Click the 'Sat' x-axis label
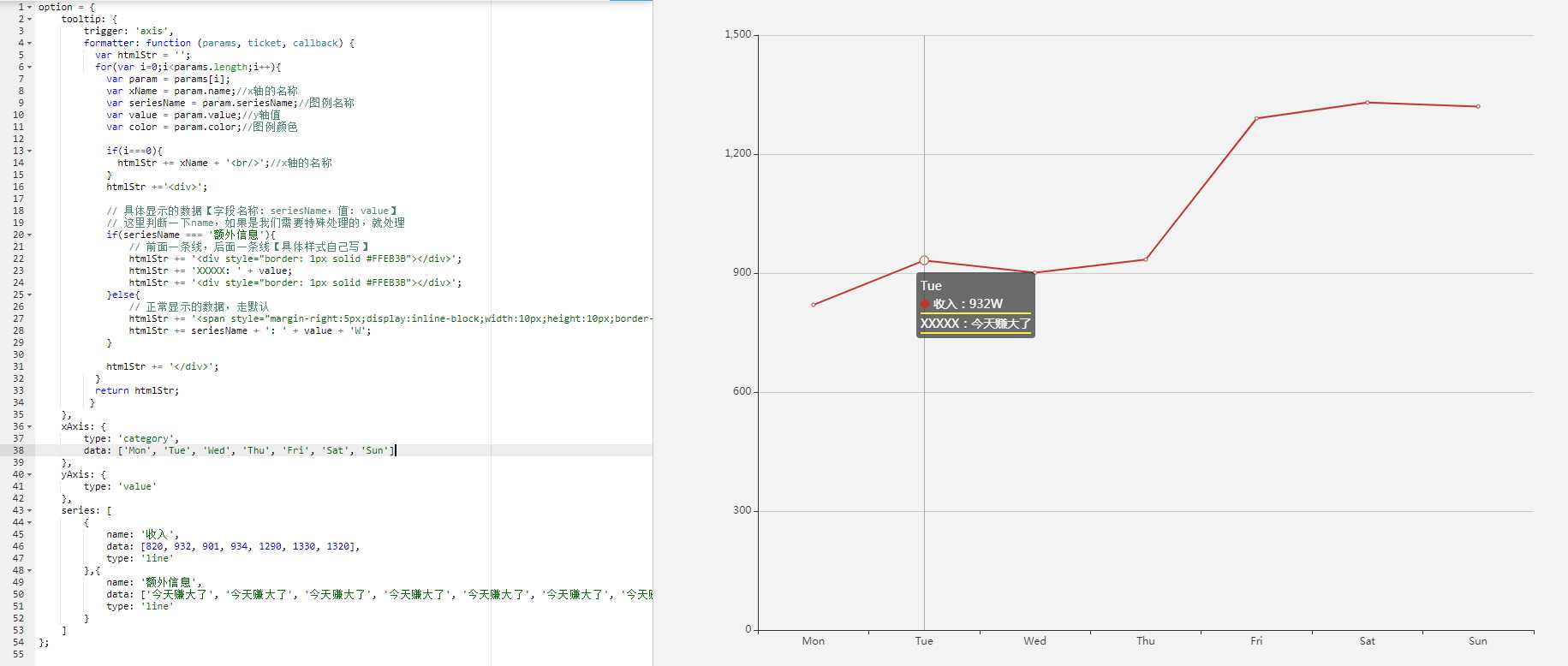Screen dimensions: 1568x666 [x=1368, y=641]
